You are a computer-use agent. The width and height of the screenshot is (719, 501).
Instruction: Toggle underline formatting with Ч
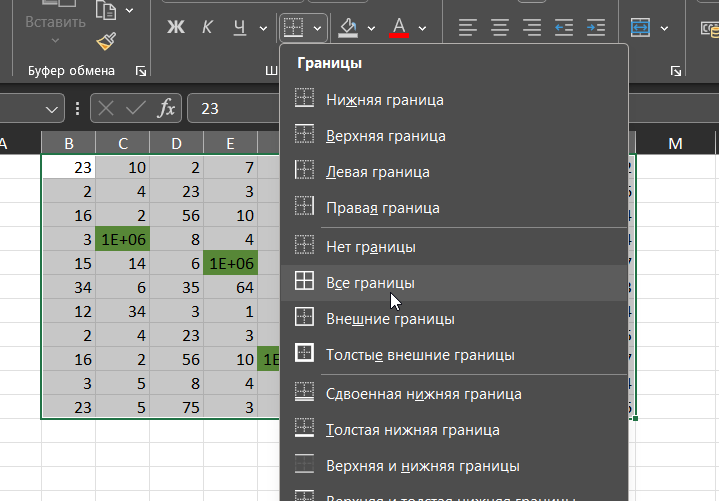click(238, 27)
